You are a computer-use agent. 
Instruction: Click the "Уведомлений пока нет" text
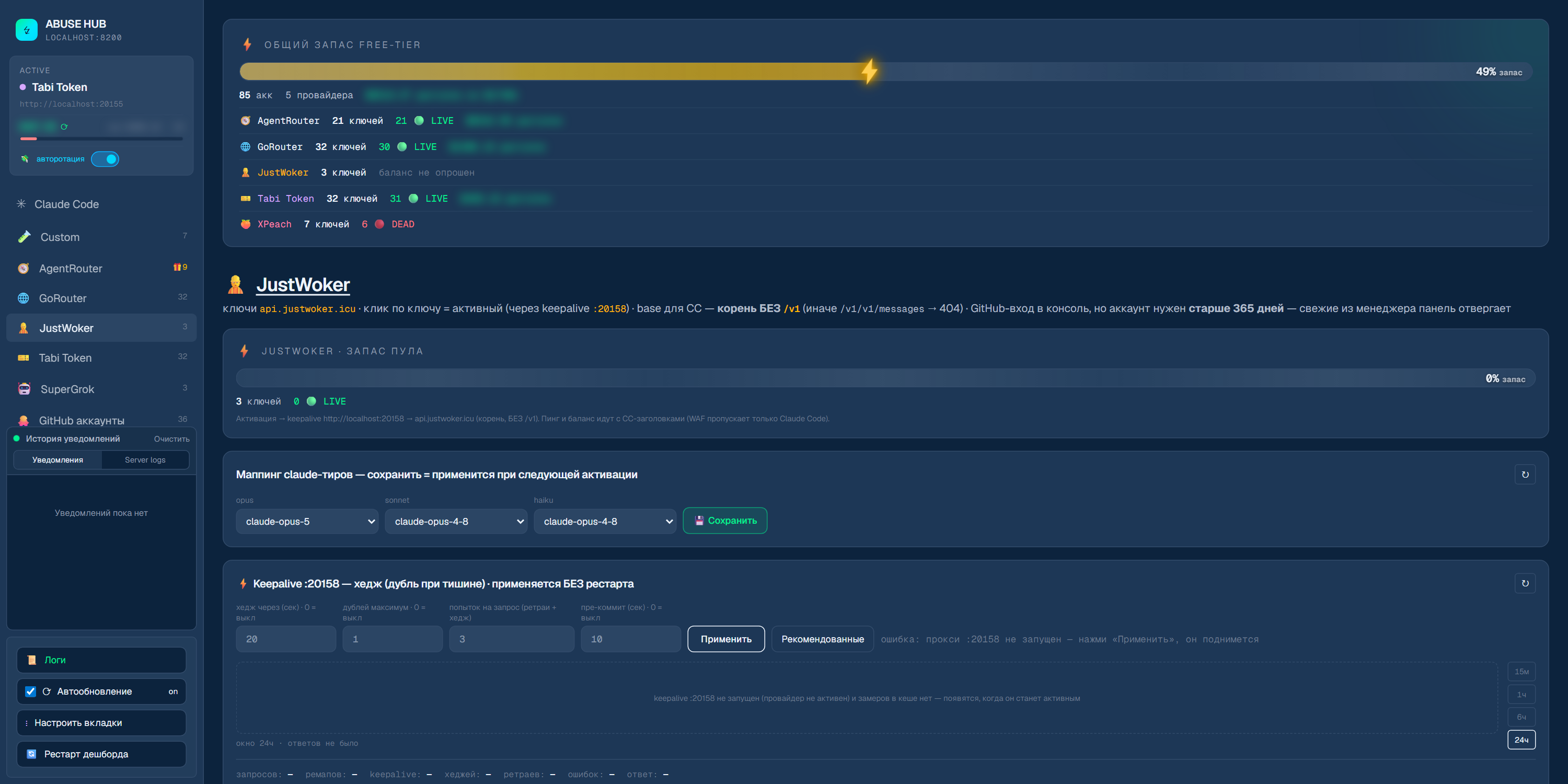coord(101,513)
